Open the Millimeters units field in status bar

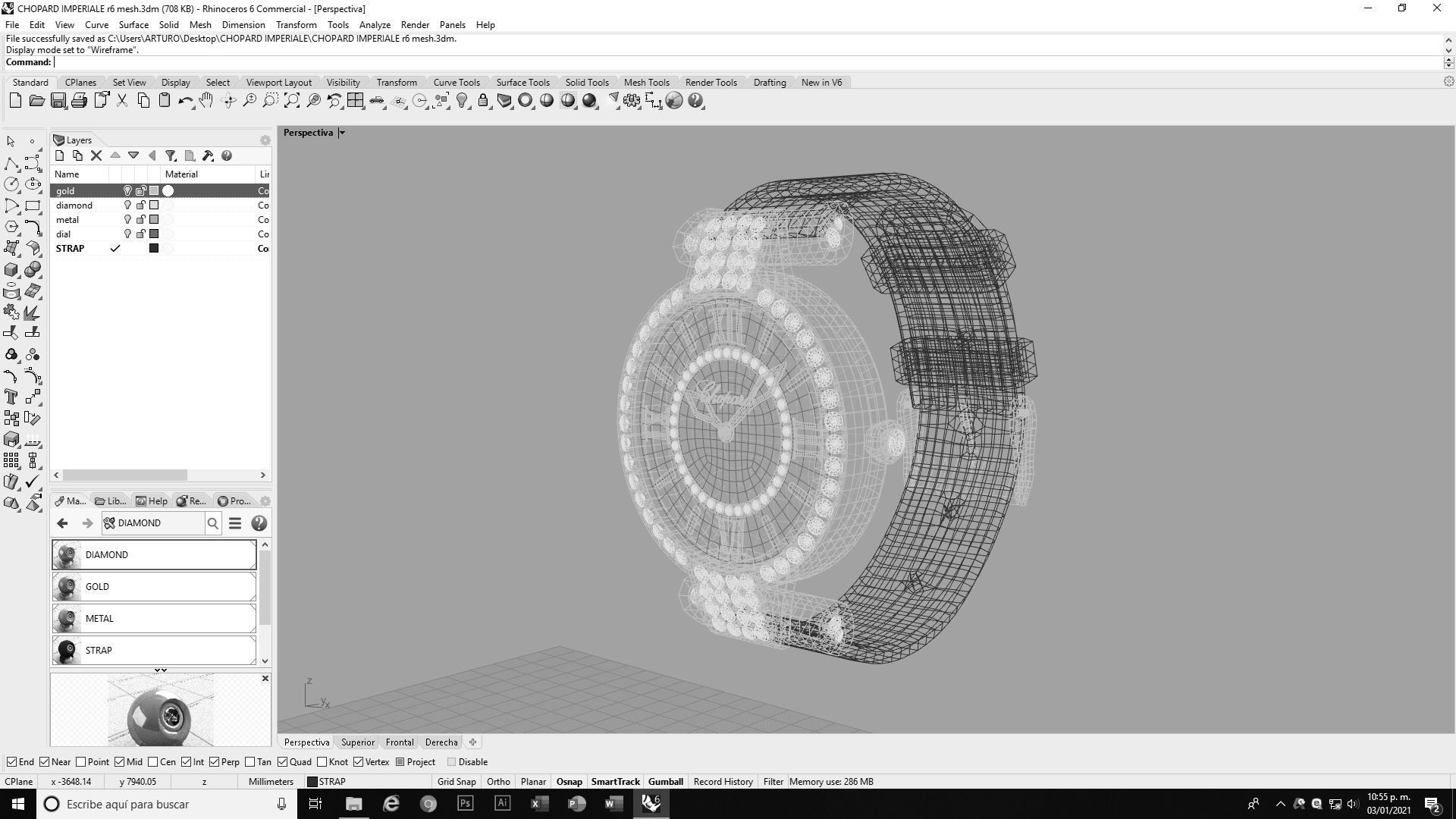coord(271,782)
